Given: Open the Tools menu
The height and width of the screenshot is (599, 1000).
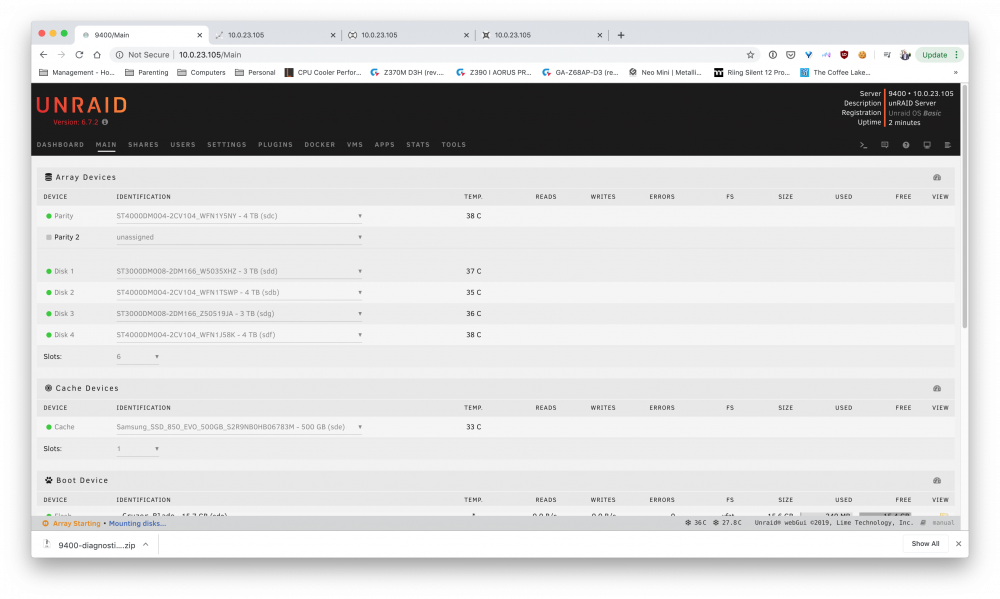Looking at the screenshot, I should pos(453,145).
